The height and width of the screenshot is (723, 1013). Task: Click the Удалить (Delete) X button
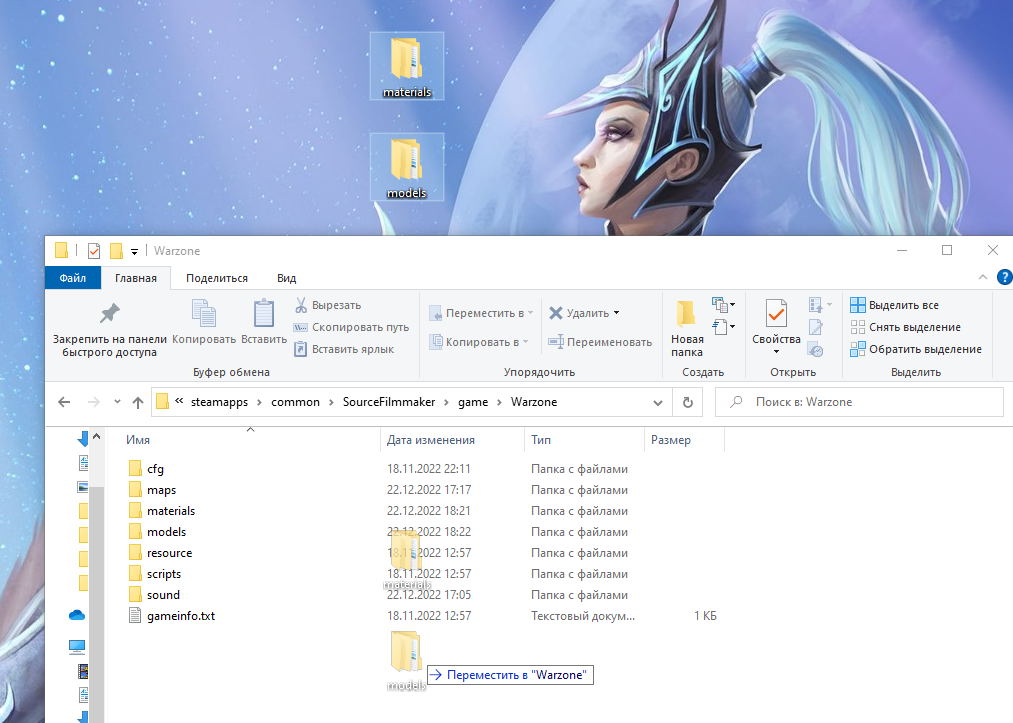click(556, 313)
